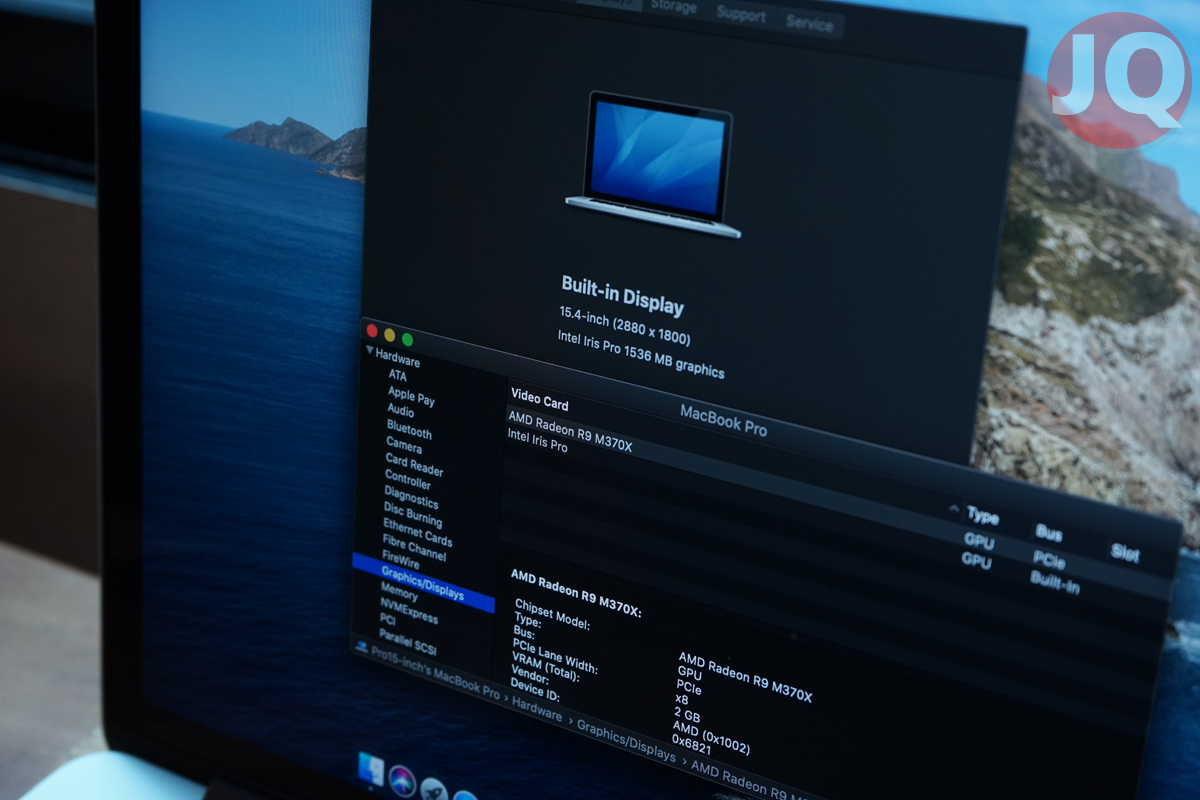Viewport: 1200px width, 800px height.
Task: Click the Built-in Display heading
Action: 622,295
